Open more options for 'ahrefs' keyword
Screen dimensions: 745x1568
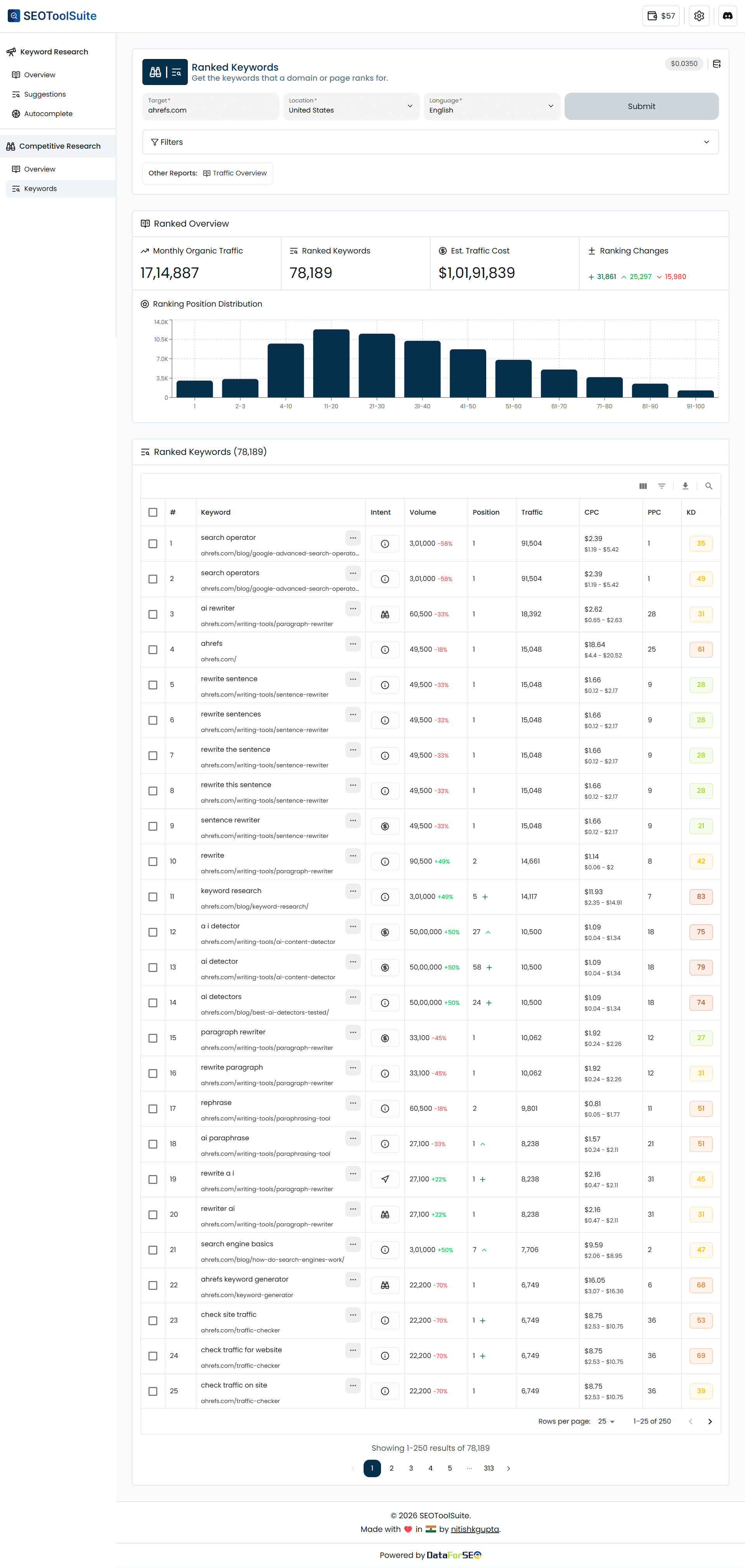[353, 644]
